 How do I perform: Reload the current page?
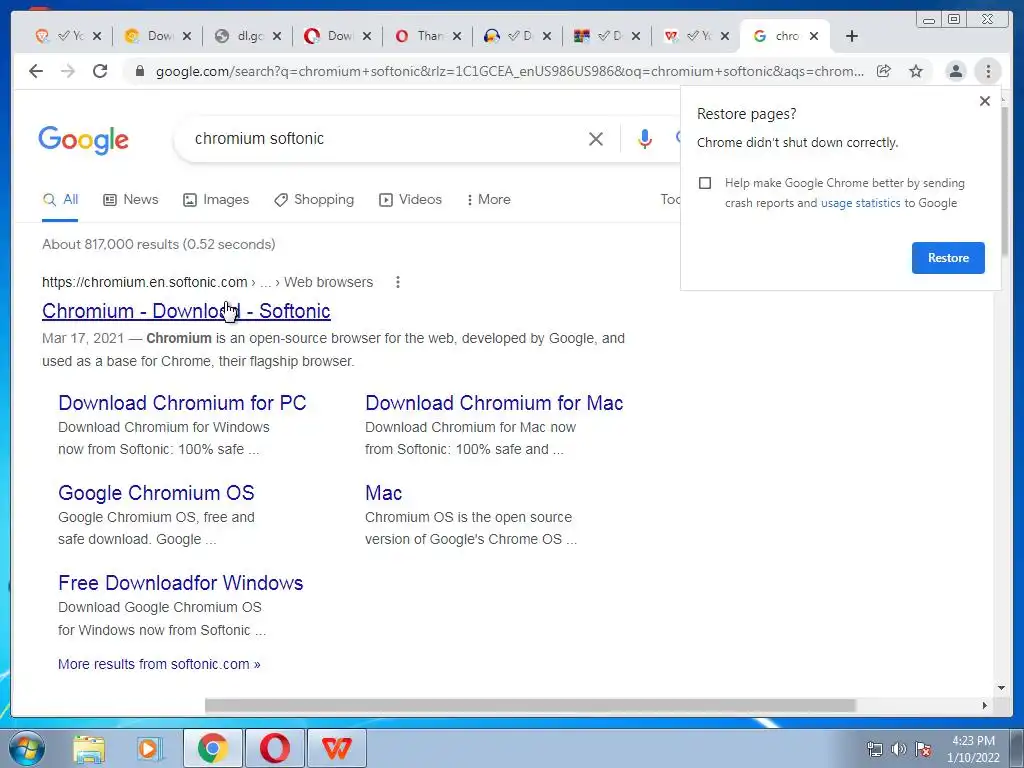tap(100, 71)
